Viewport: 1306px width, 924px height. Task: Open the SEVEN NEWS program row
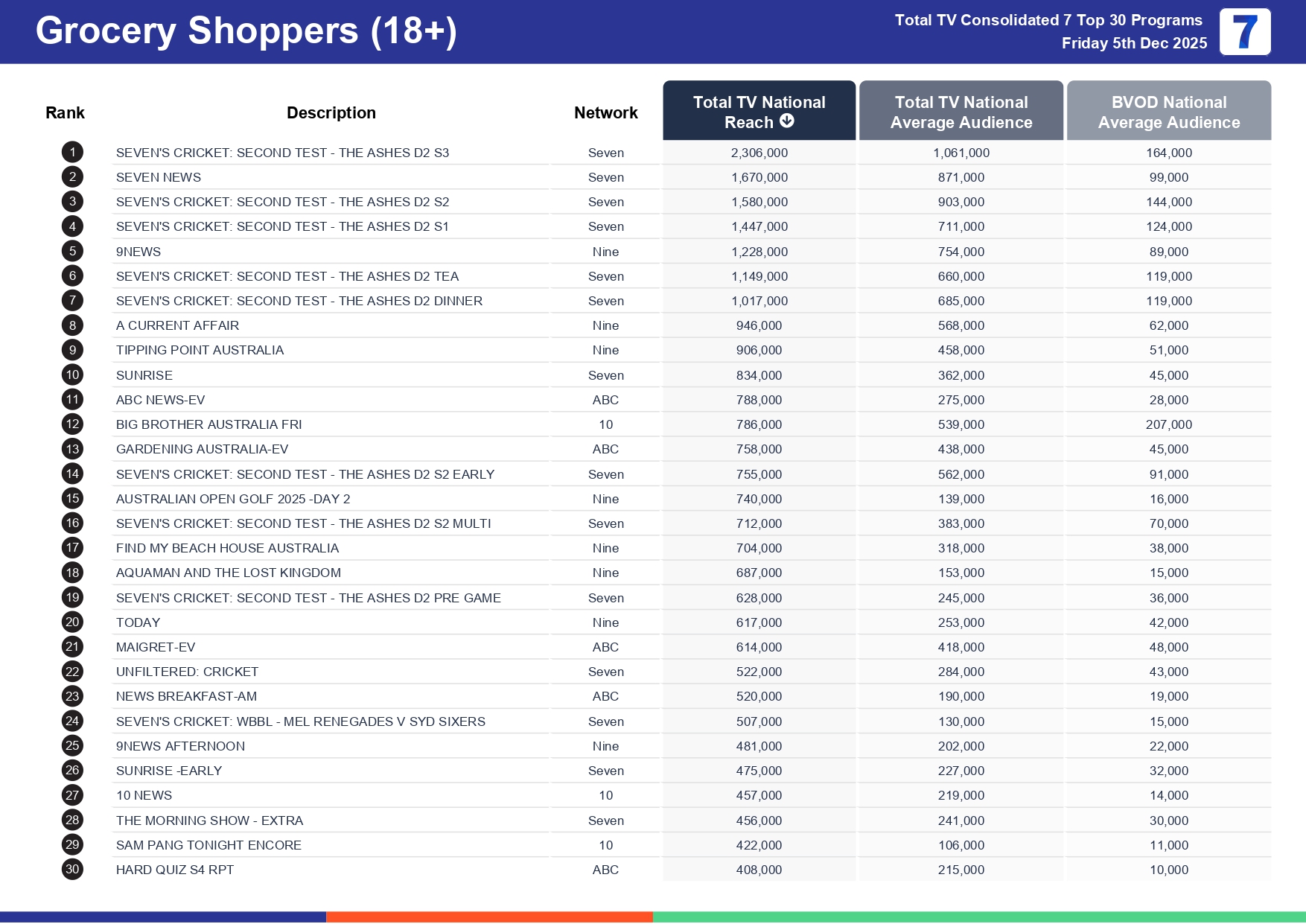[x=159, y=177]
